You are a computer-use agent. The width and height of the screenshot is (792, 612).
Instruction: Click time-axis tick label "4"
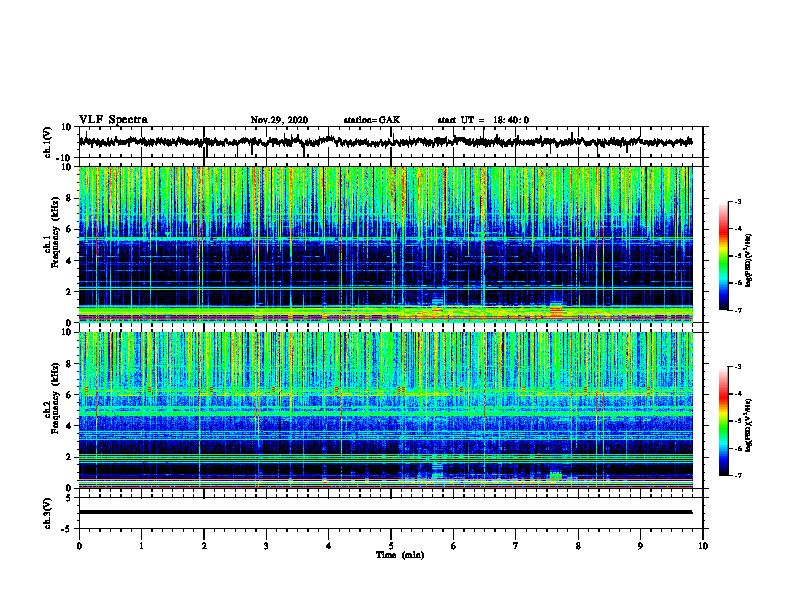329,546
